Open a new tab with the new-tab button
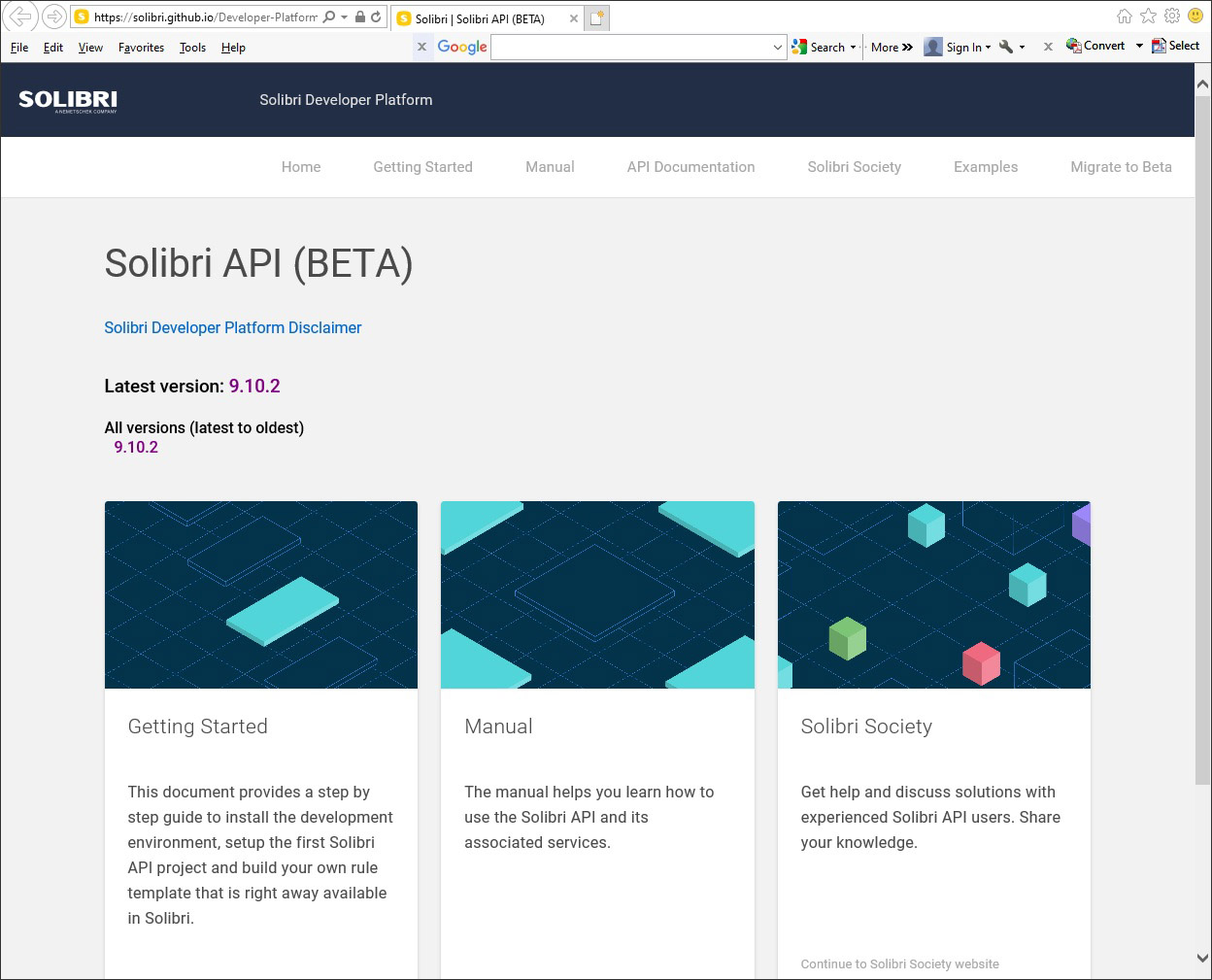The width and height of the screenshot is (1212, 980). pyautogui.click(x=597, y=17)
